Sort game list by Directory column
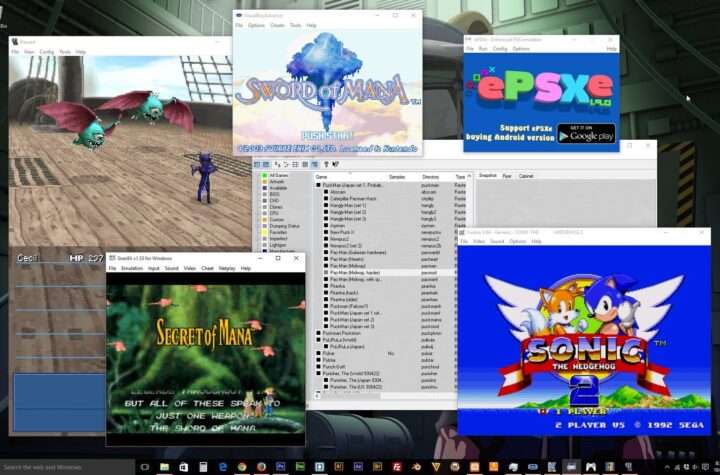The image size is (720, 475). point(431,176)
